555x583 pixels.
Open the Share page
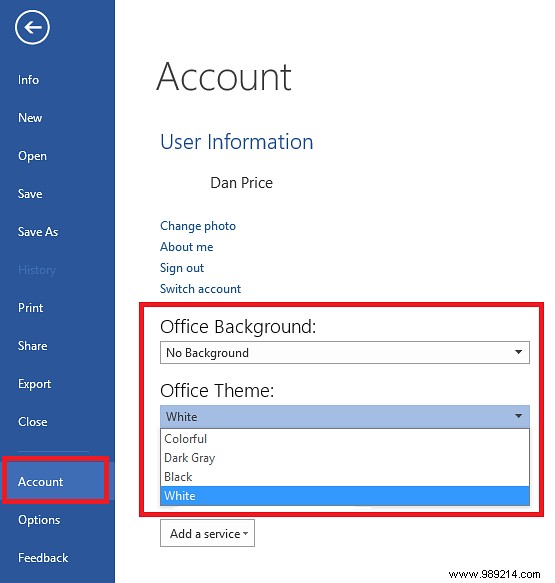[x=32, y=345]
